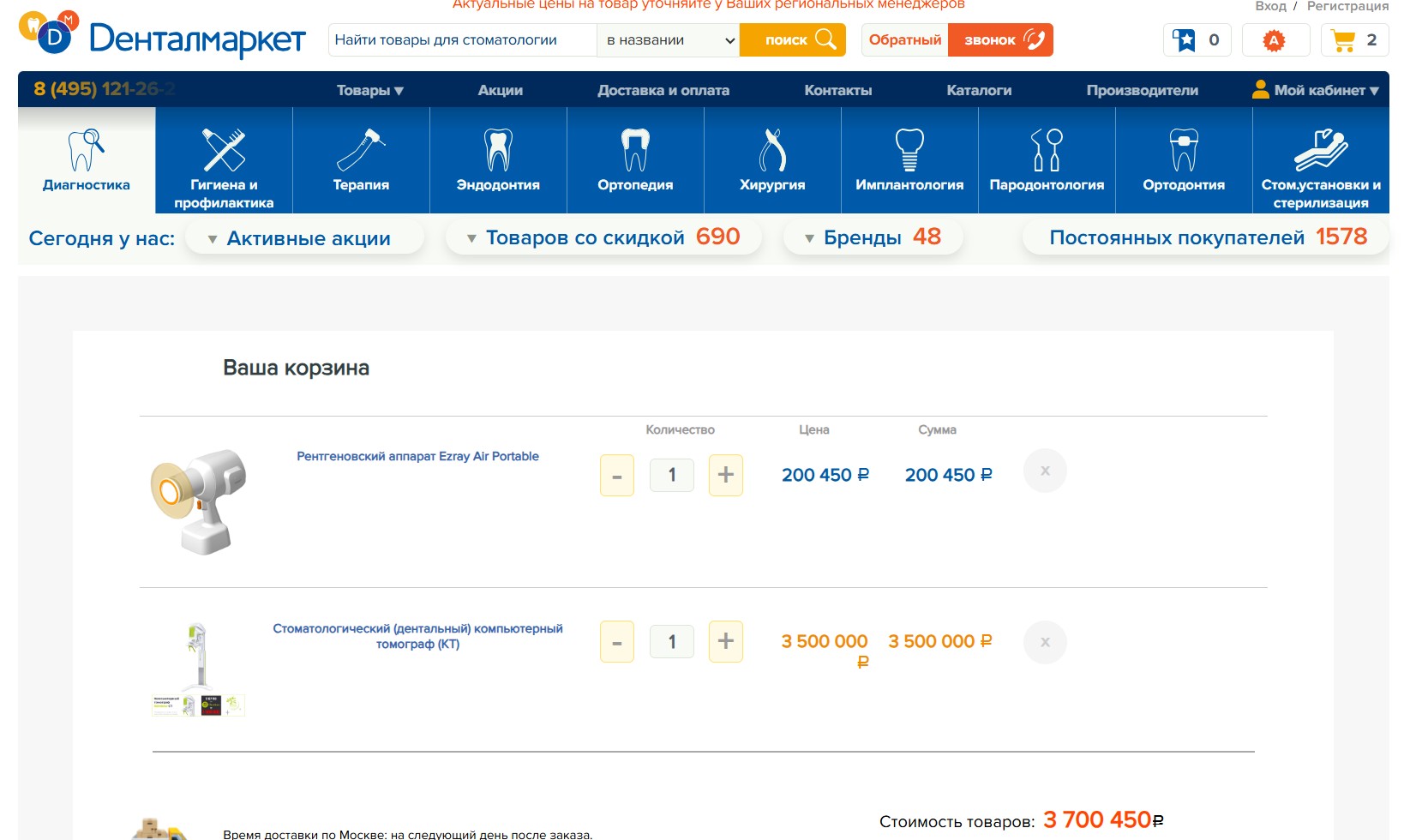
Task: Expand Бренды 48 list
Action: pos(873,237)
